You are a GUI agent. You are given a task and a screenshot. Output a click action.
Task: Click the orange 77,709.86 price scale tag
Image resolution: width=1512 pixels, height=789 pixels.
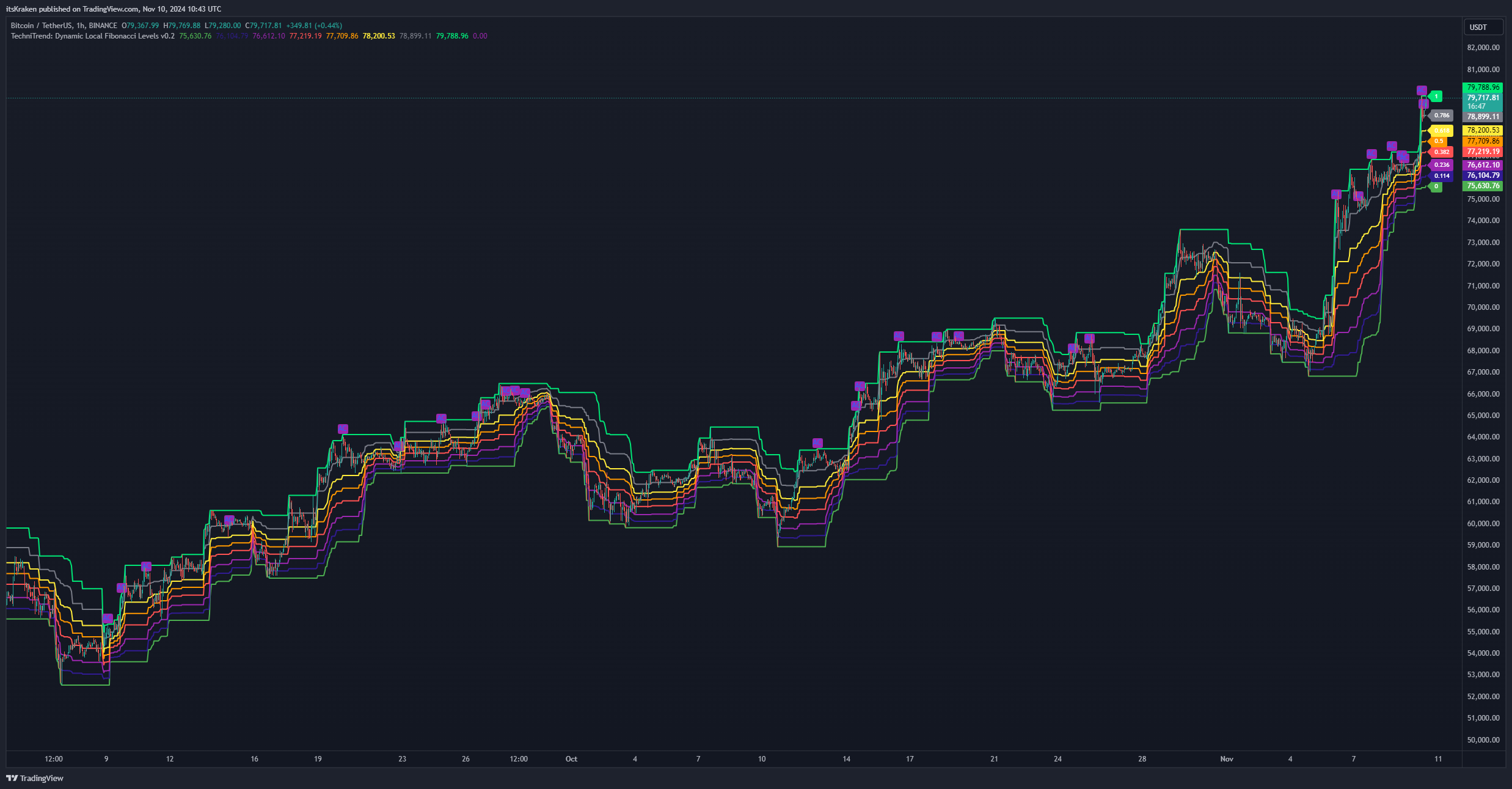pyautogui.click(x=1483, y=141)
